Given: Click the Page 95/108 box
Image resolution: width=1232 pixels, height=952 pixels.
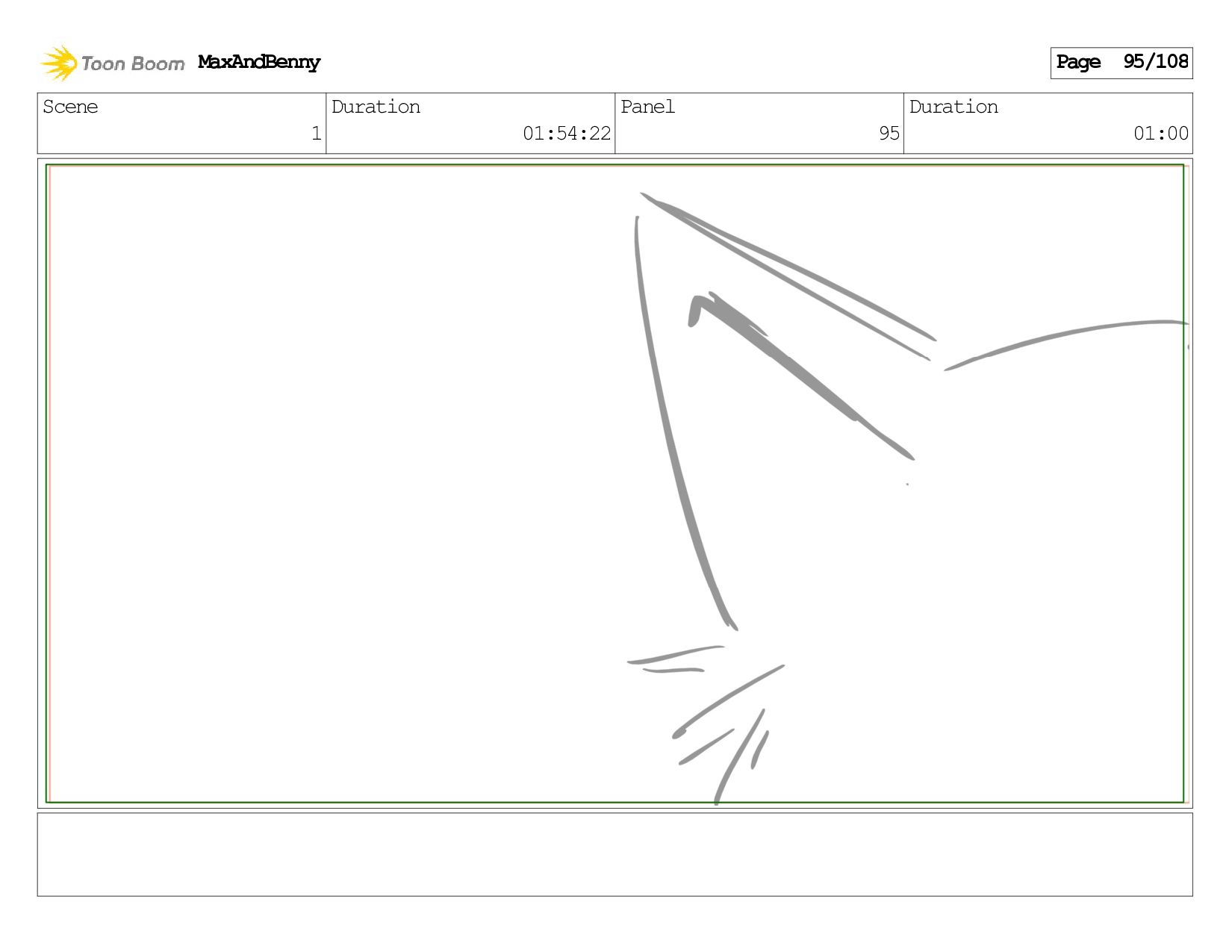Looking at the screenshot, I should click(x=1121, y=63).
